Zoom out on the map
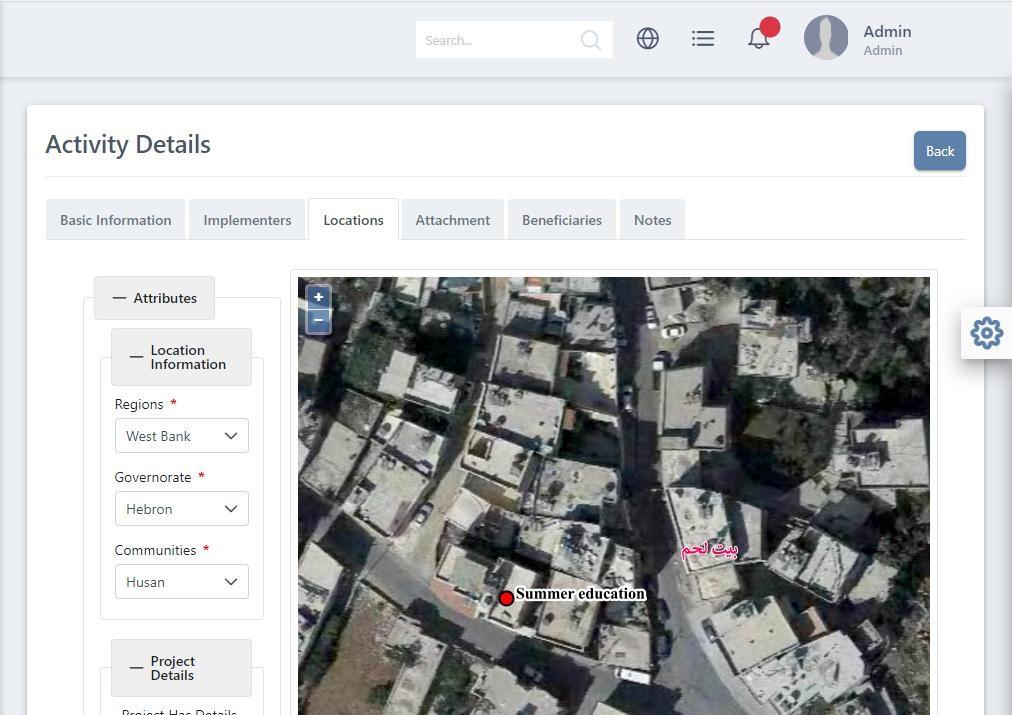The width and height of the screenshot is (1012, 715). click(318, 321)
